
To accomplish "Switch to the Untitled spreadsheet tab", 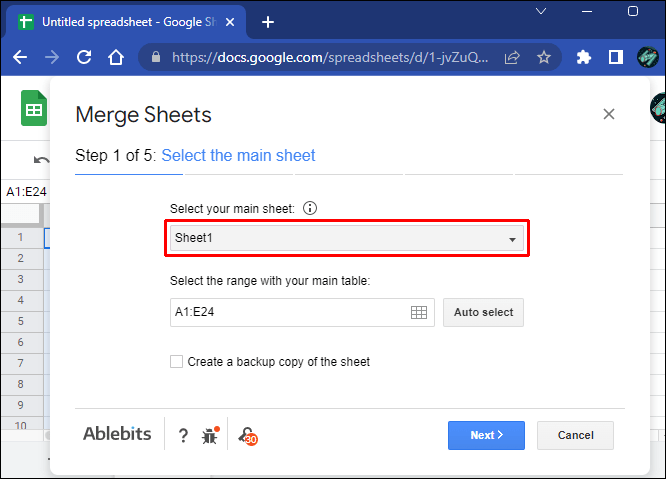I will 120,22.
